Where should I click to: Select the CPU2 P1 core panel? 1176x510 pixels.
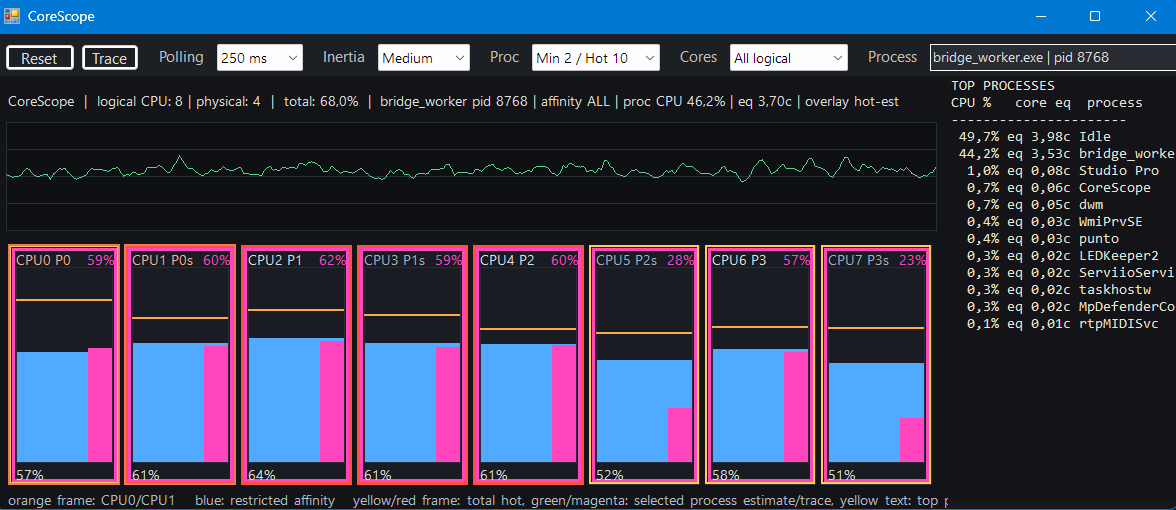(296, 364)
